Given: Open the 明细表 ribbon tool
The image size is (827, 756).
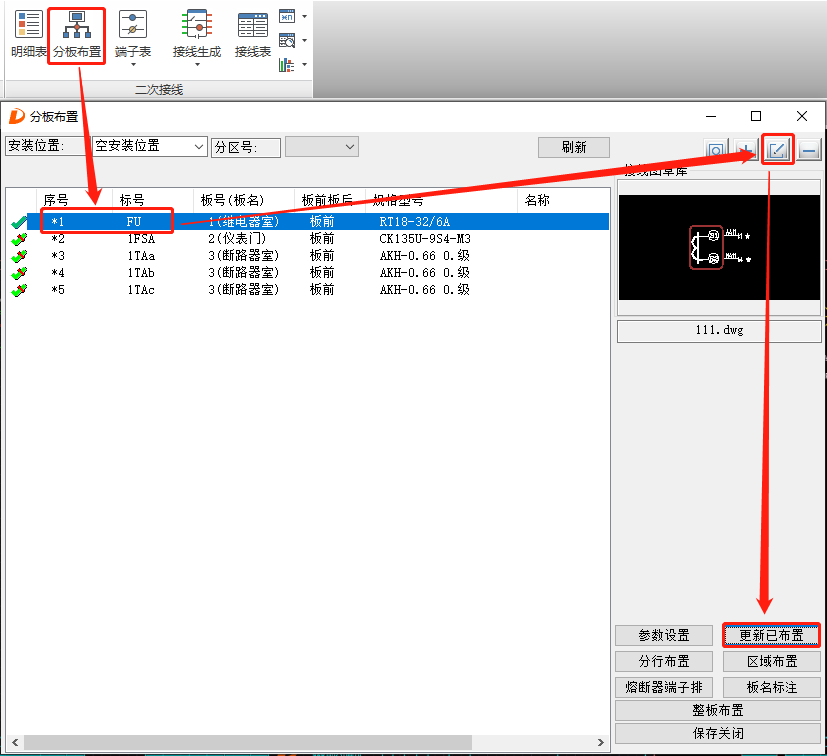Looking at the screenshot, I should point(28,35).
